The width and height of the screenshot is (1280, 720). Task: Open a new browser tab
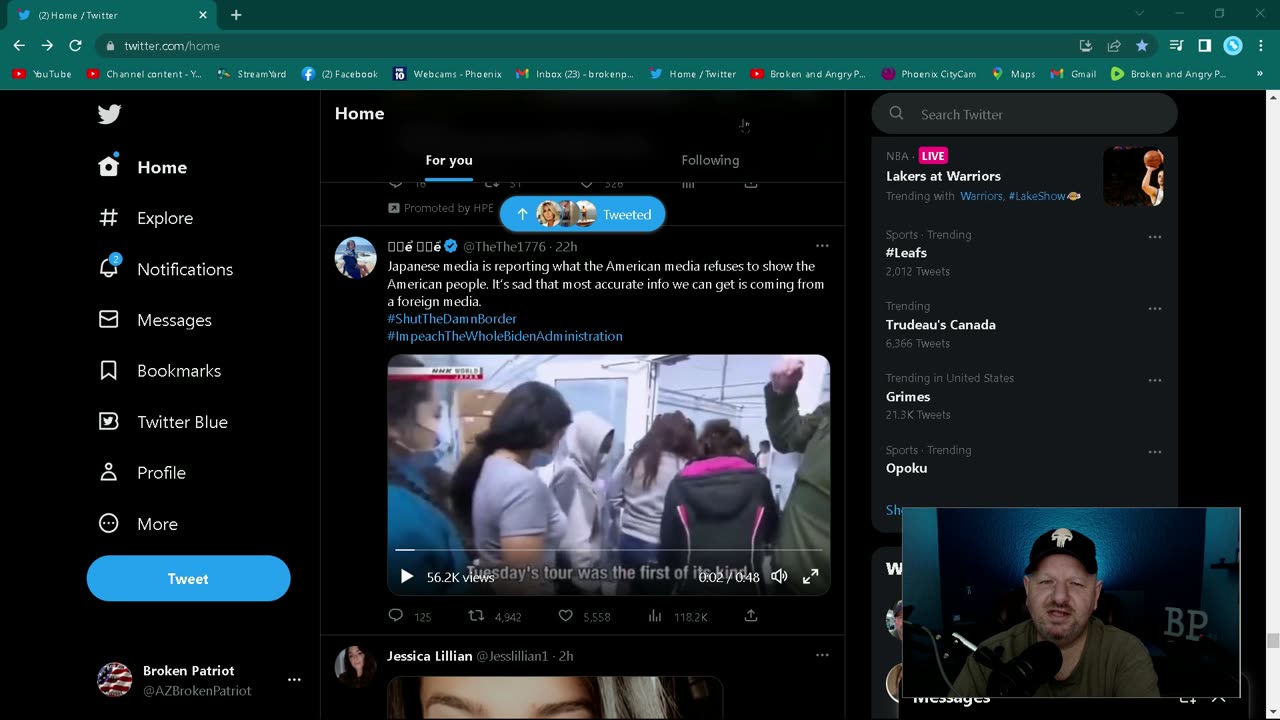(x=236, y=15)
